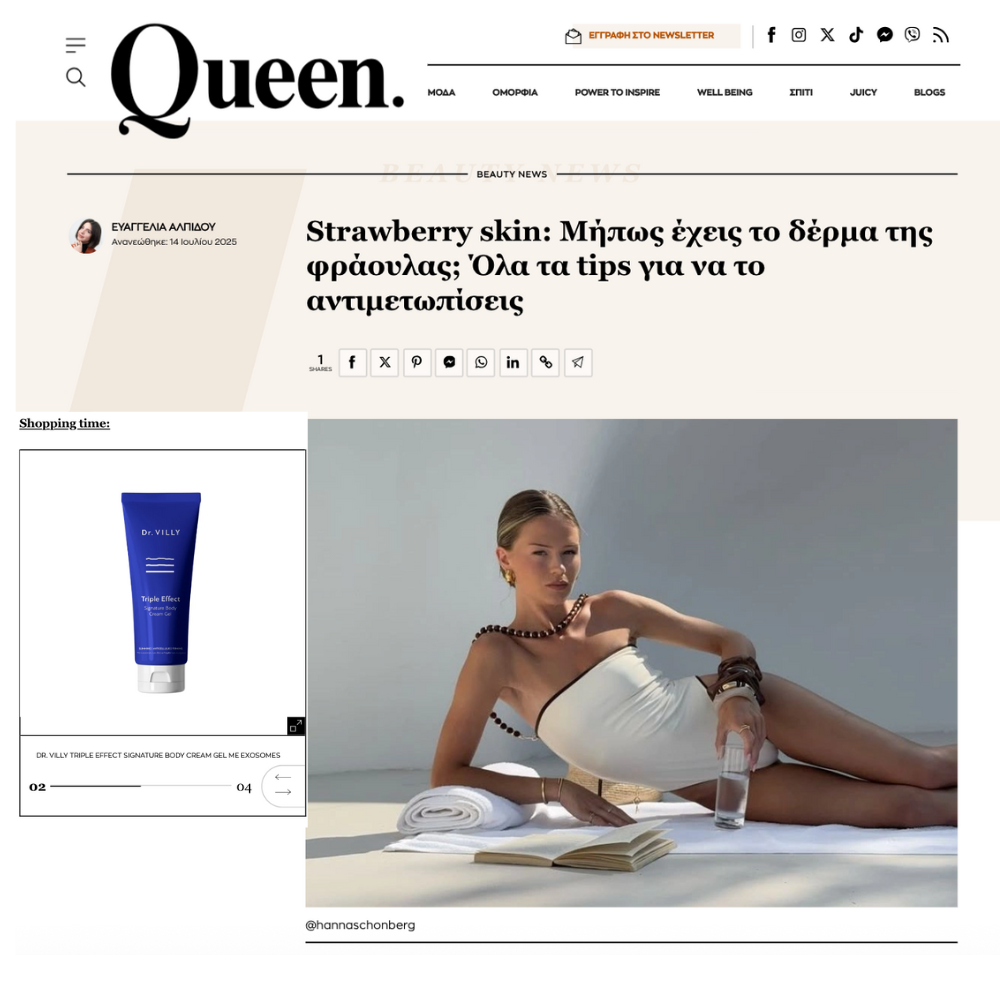
Task: Click the search magnifier icon
Action: [x=75, y=77]
